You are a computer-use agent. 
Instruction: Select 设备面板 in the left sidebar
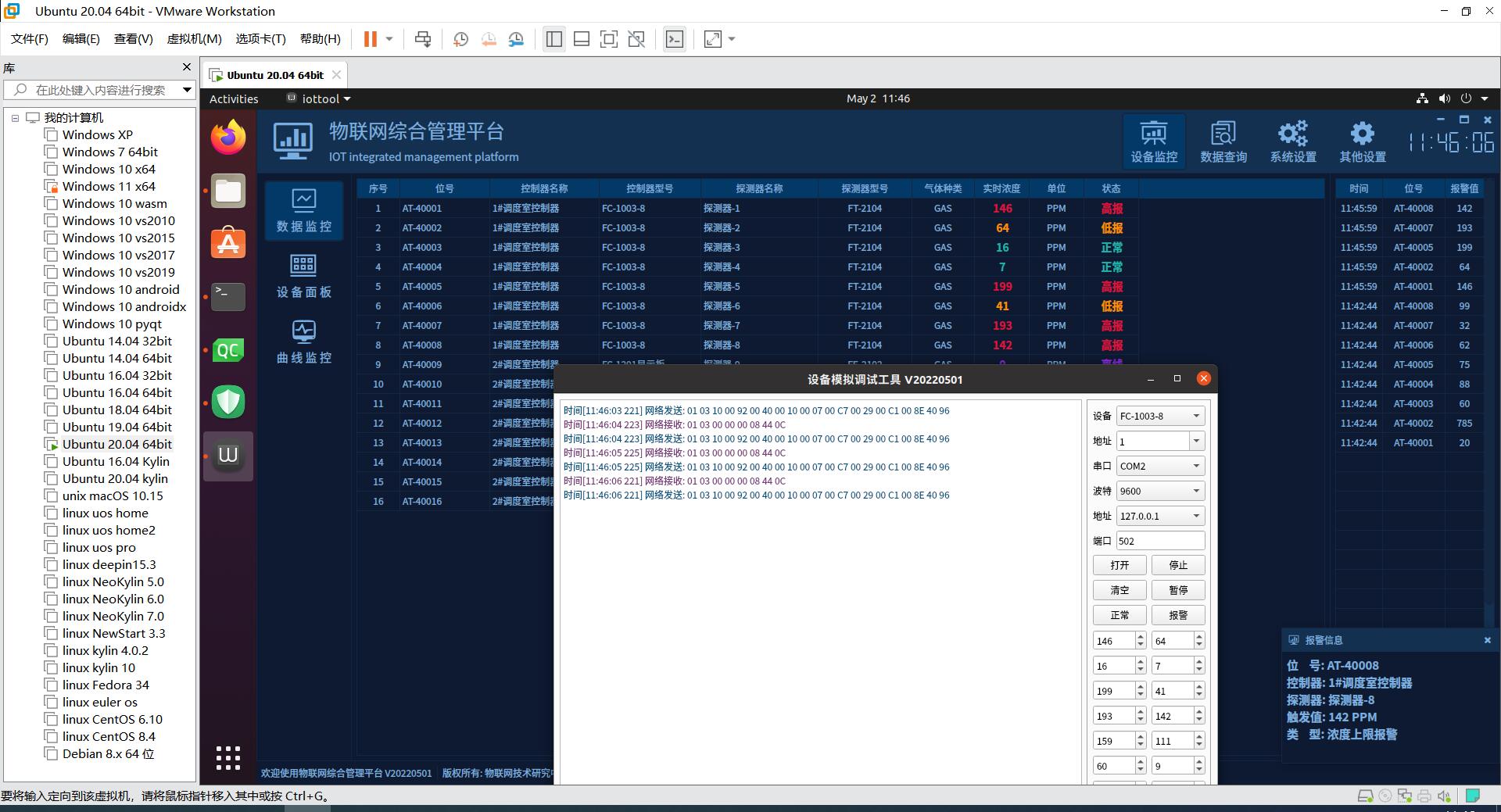click(303, 276)
